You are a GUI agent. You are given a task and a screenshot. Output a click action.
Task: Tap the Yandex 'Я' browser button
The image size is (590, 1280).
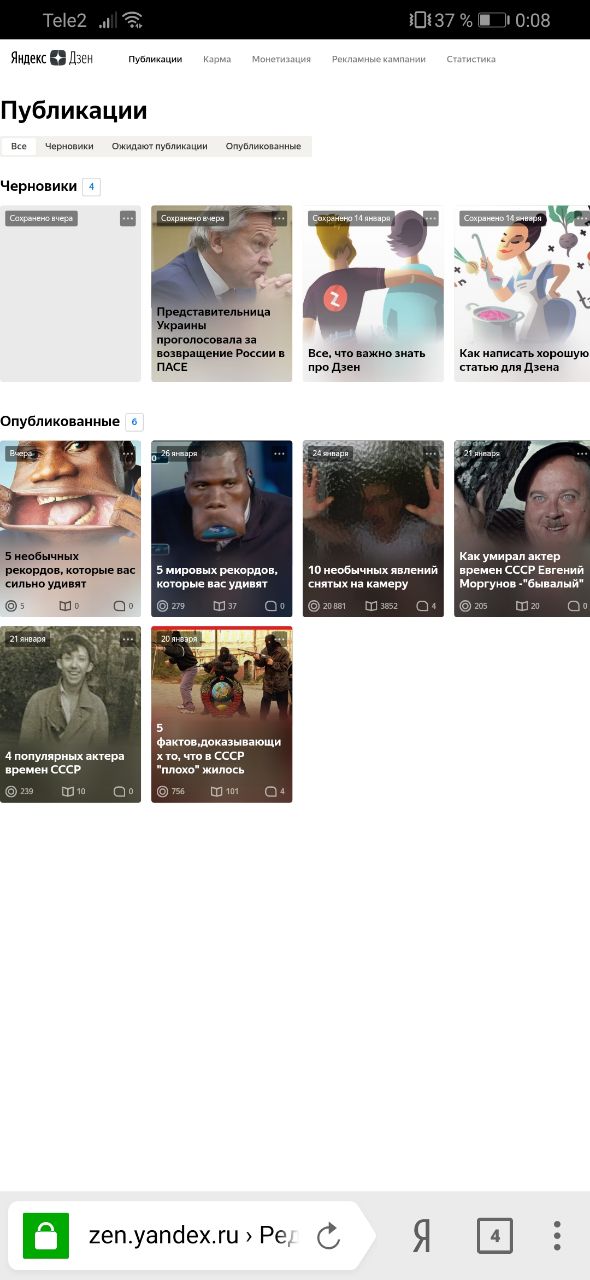click(422, 1236)
